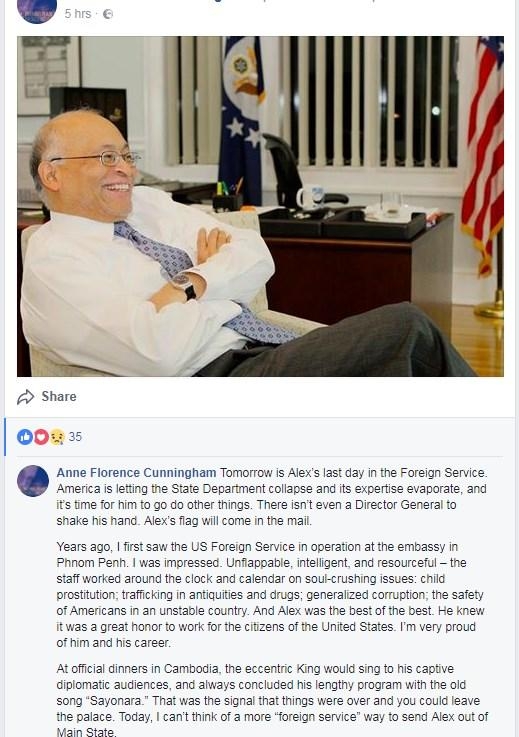Click the American flag in the photo

click(483, 155)
